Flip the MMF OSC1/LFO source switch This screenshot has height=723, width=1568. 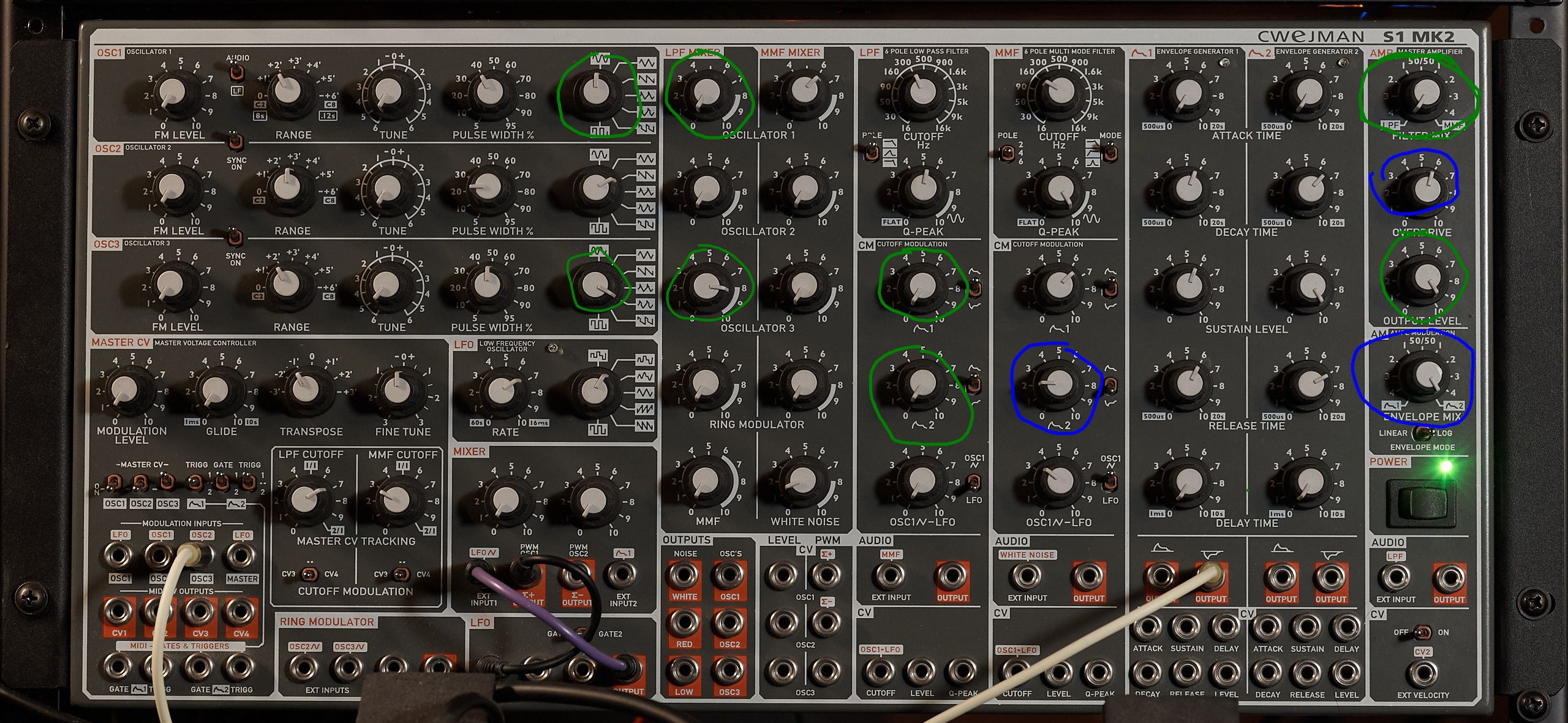click(1109, 483)
